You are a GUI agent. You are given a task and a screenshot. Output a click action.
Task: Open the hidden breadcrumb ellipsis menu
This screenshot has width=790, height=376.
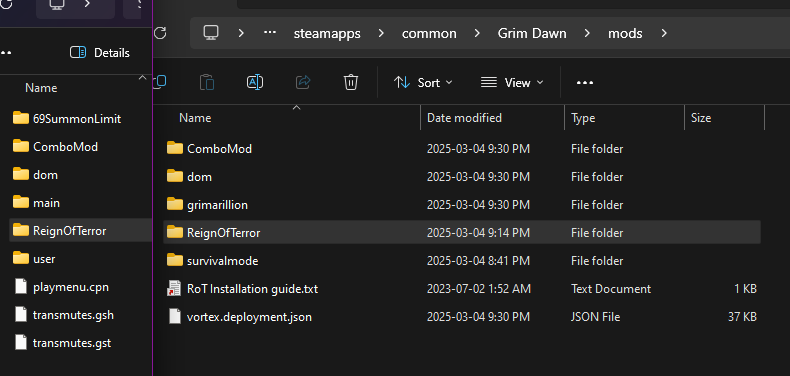(270, 33)
